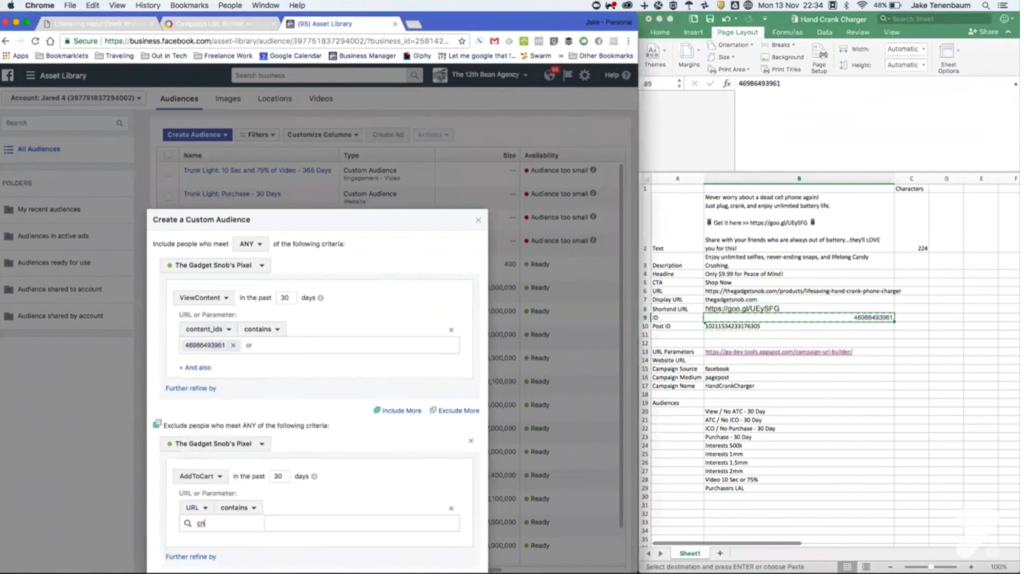
Task: Tick the header checkbox in audiences table
Action: [x=168, y=155]
